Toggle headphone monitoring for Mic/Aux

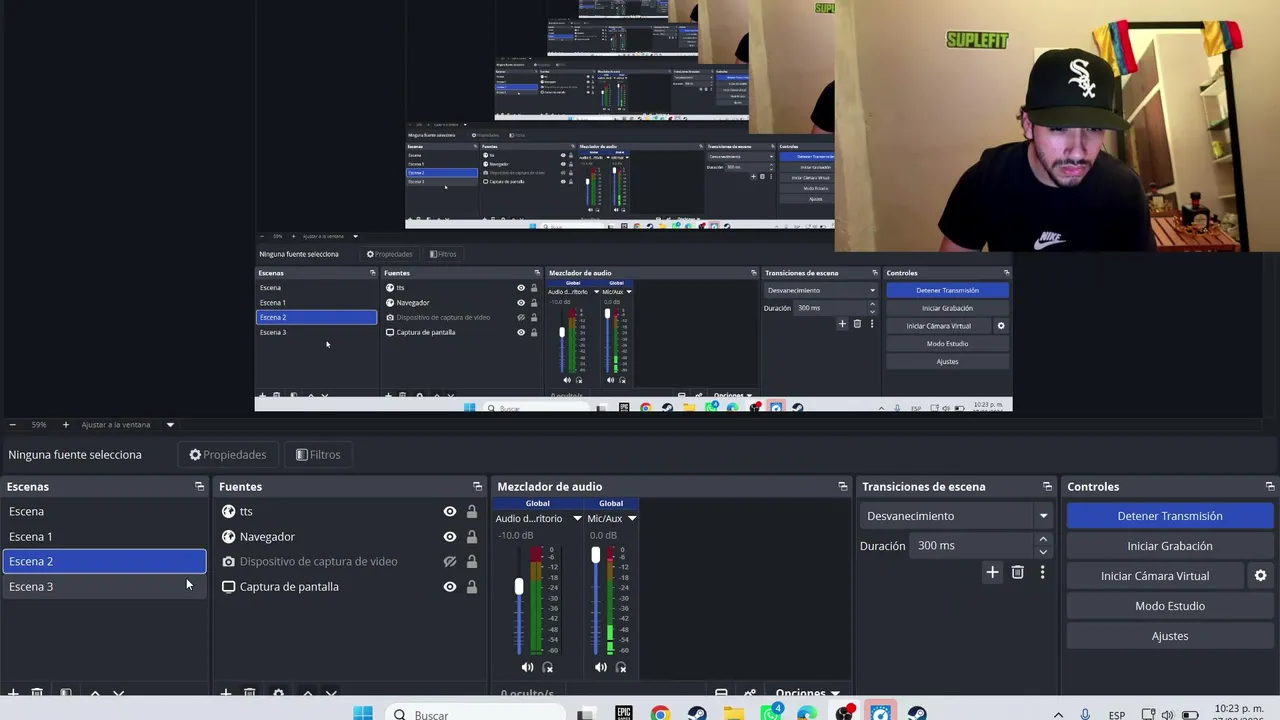[x=621, y=667]
